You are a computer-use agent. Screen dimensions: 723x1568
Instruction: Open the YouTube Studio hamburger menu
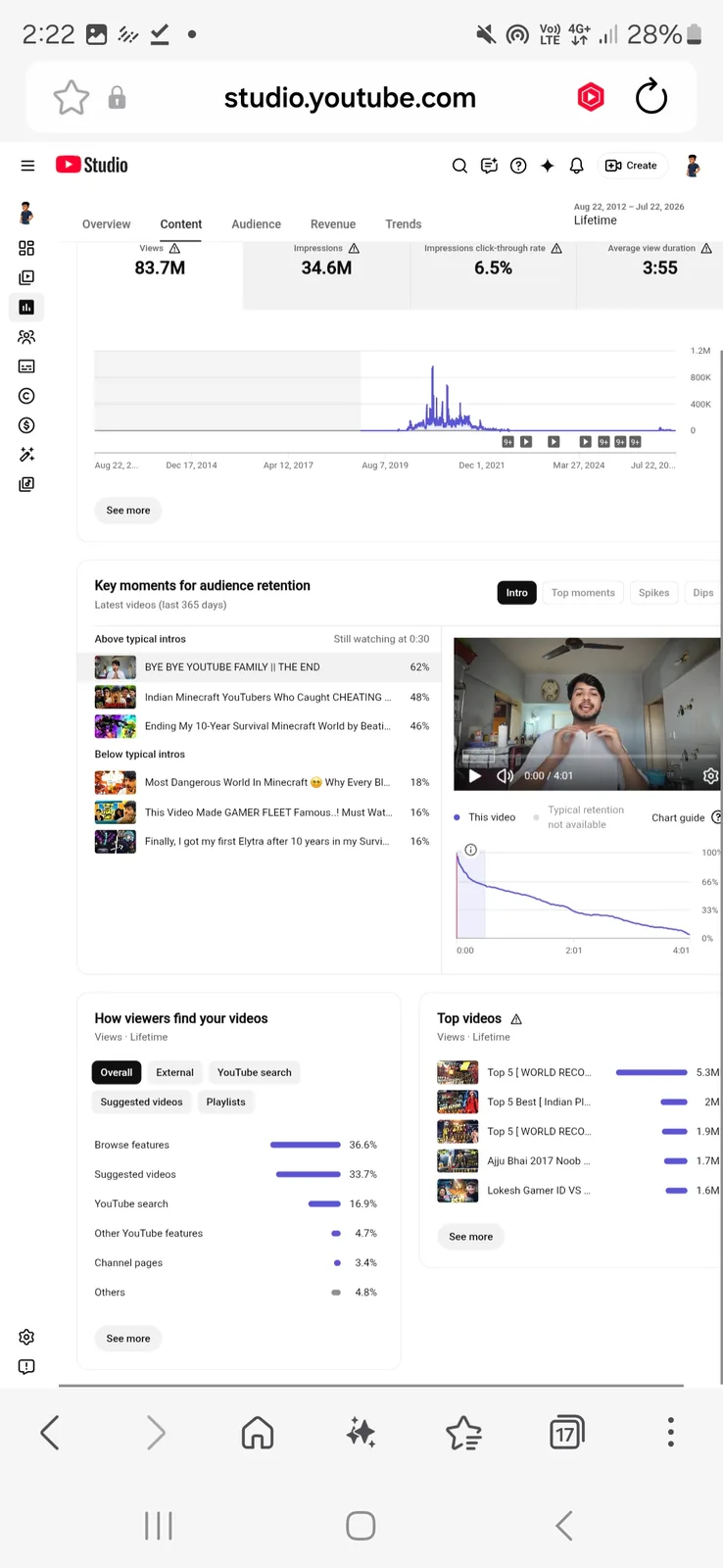click(x=27, y=166)
